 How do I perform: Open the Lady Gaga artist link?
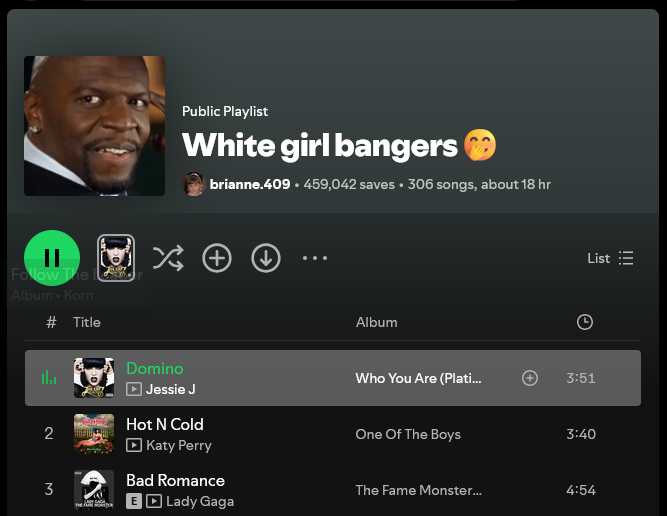click(x=200, y=501)
